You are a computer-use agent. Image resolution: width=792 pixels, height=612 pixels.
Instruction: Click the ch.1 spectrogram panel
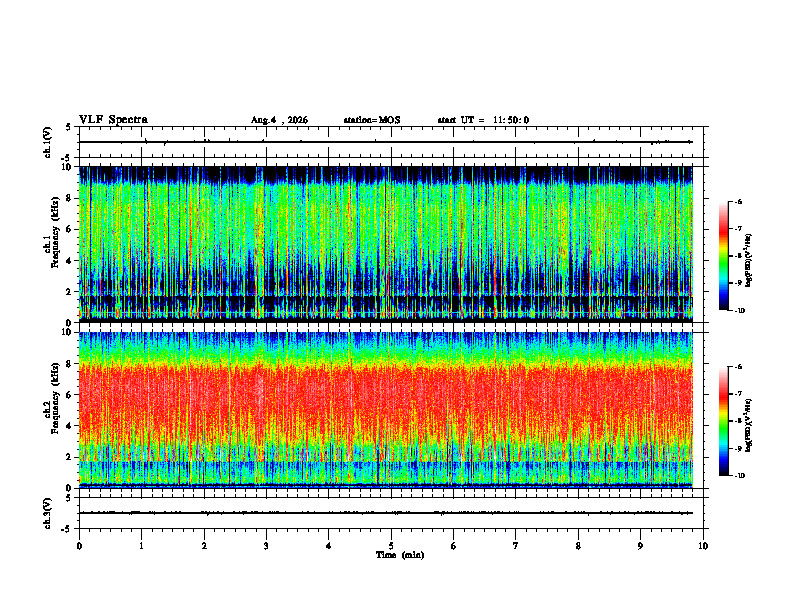pos(386,244)
